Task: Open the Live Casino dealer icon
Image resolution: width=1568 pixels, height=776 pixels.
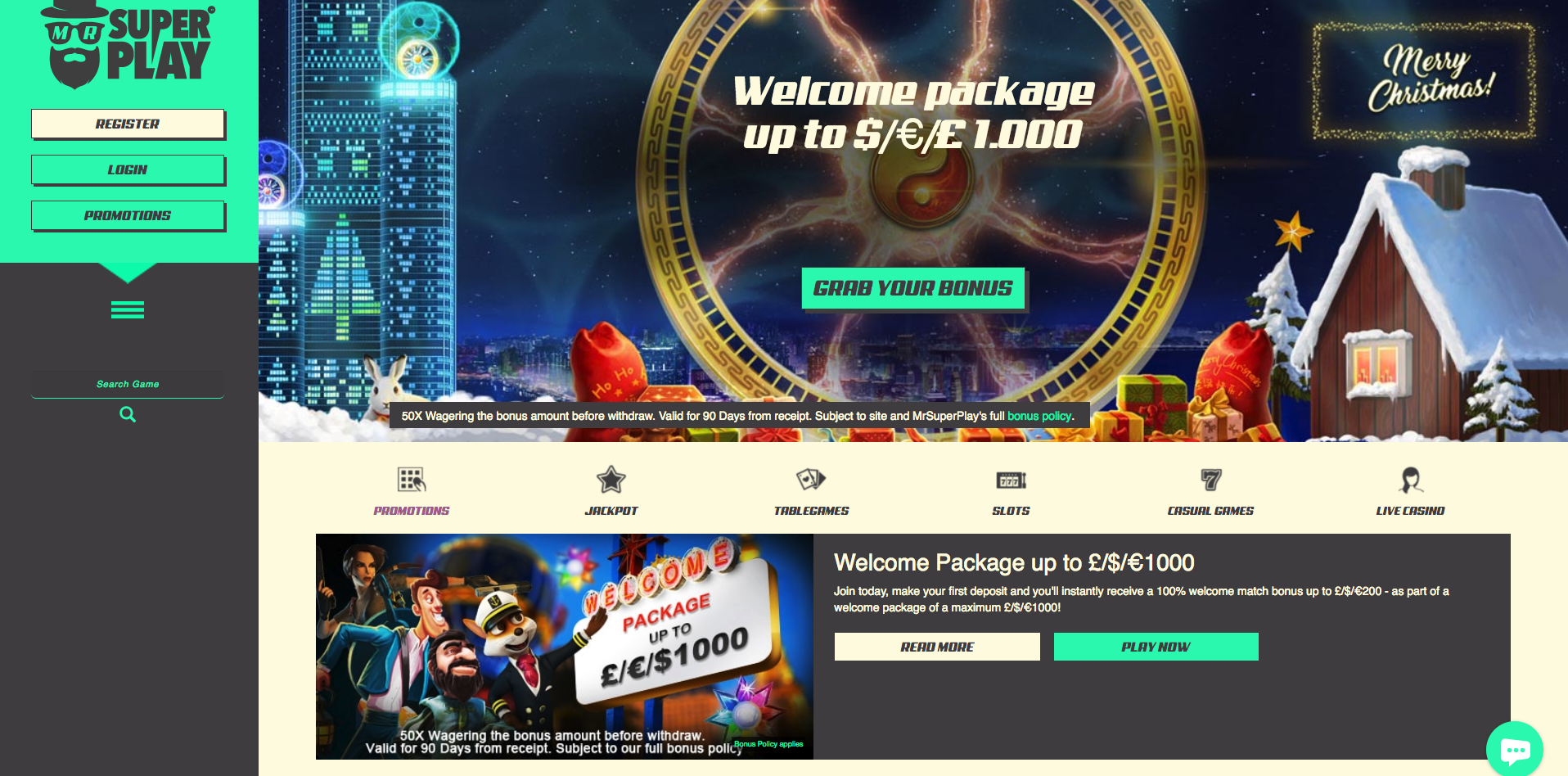Action: (x=1411, y=480)
